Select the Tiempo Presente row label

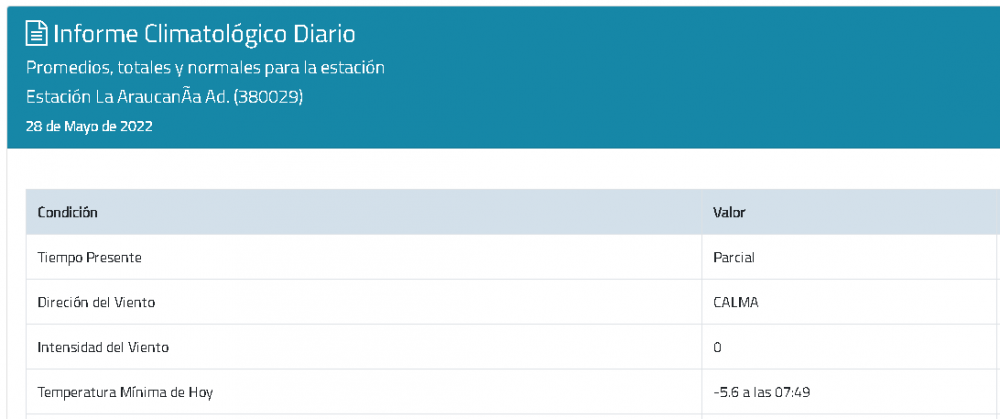click(x=89, y=258)
